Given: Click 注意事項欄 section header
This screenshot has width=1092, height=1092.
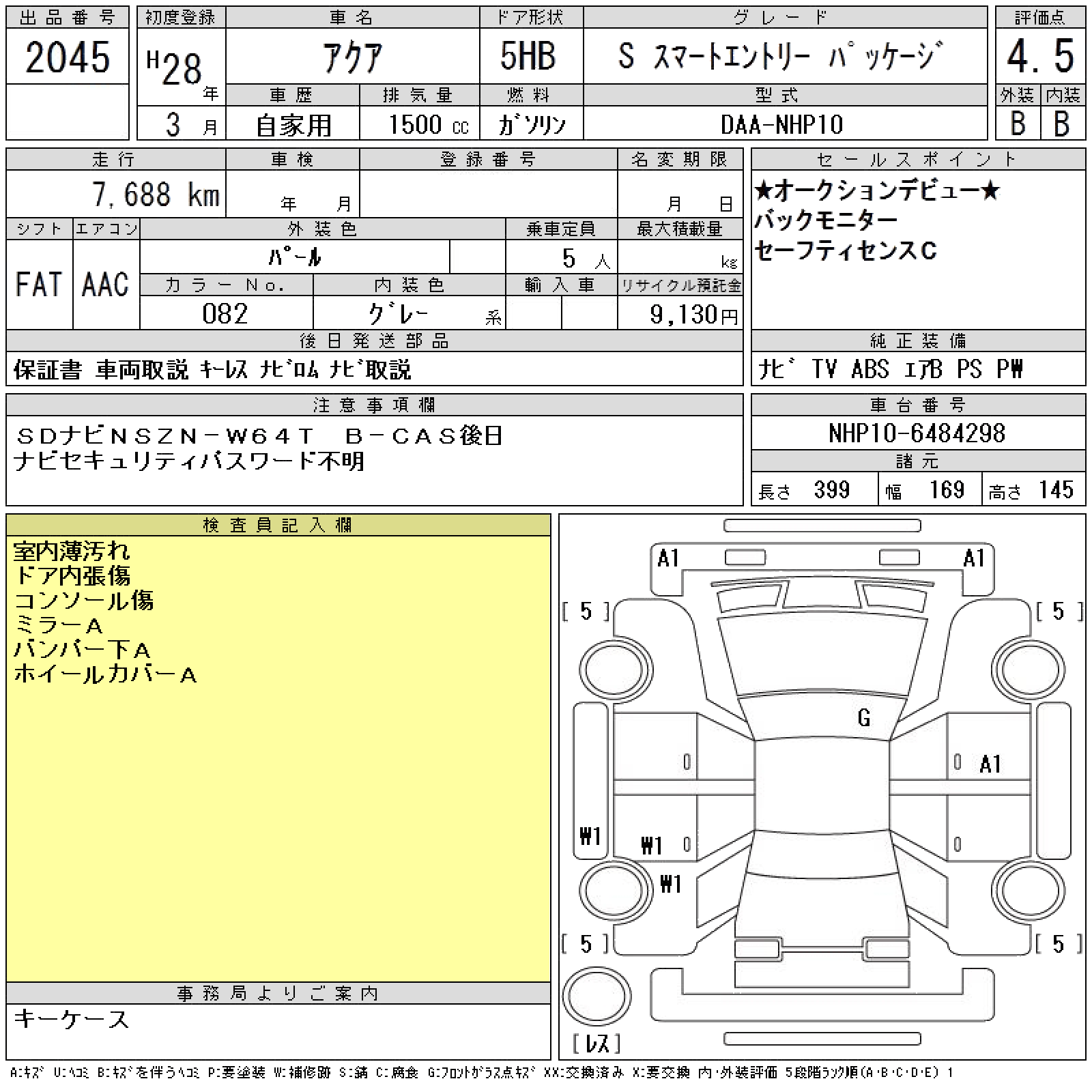Looking at the screenshot, I should pyautogui.click(x=374, y=405).
